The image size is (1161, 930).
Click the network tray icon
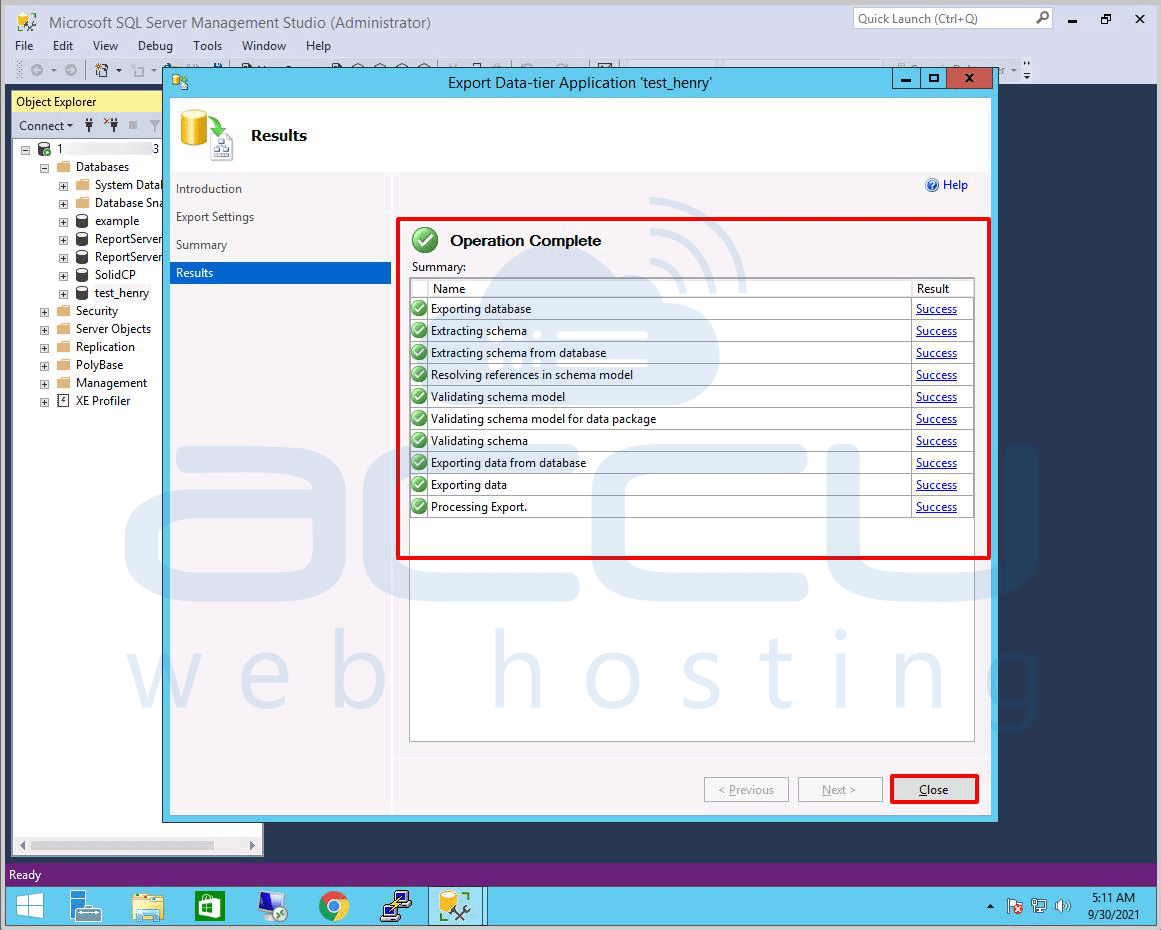pyautogui.click(x=1039, y=906)
